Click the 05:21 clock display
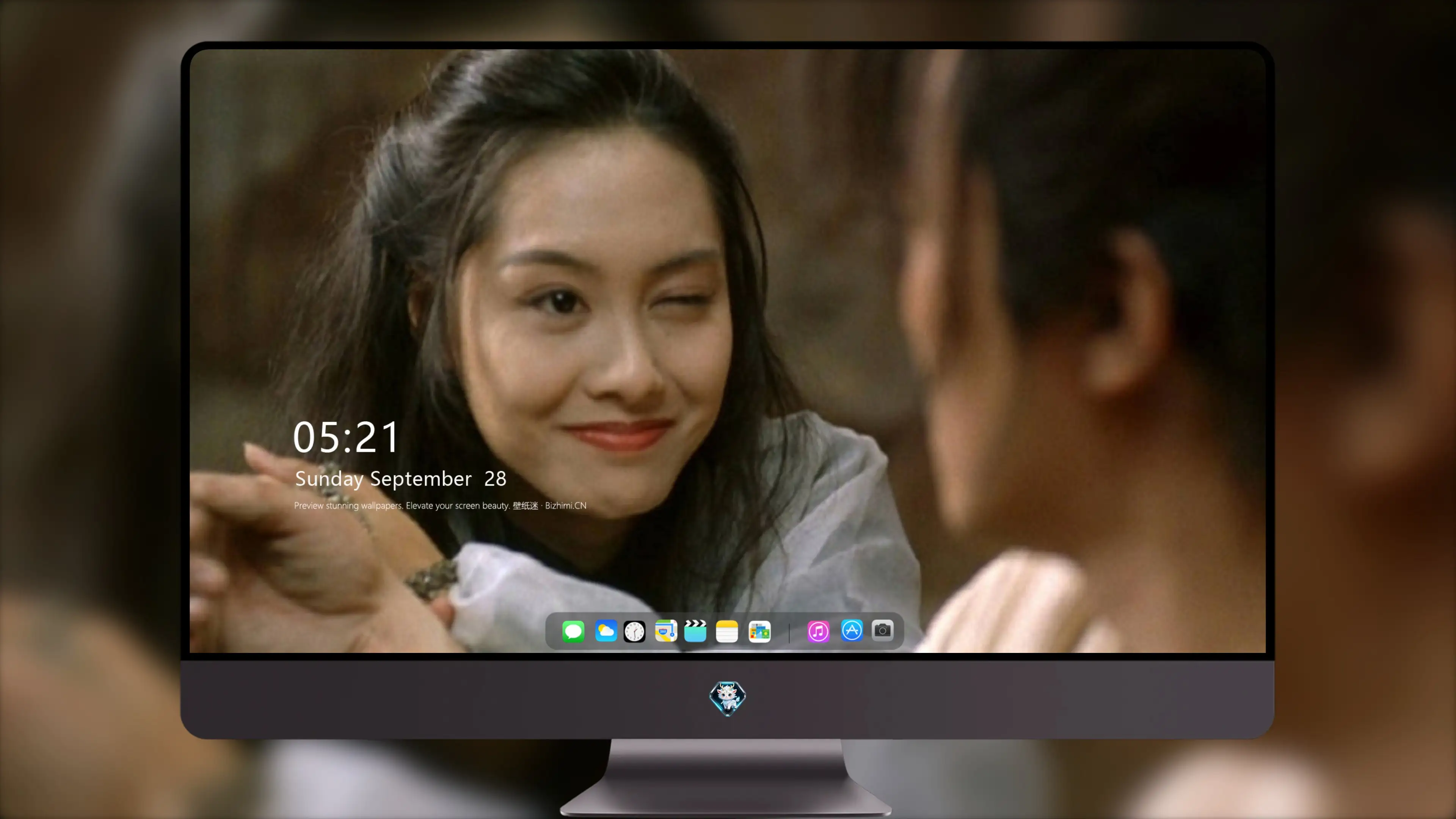This screenshot has height=819, width=1456. tap(346, 438)
